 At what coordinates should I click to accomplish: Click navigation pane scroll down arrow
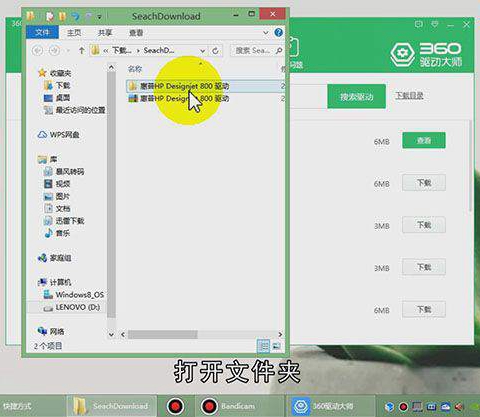(x=111, y=334)
